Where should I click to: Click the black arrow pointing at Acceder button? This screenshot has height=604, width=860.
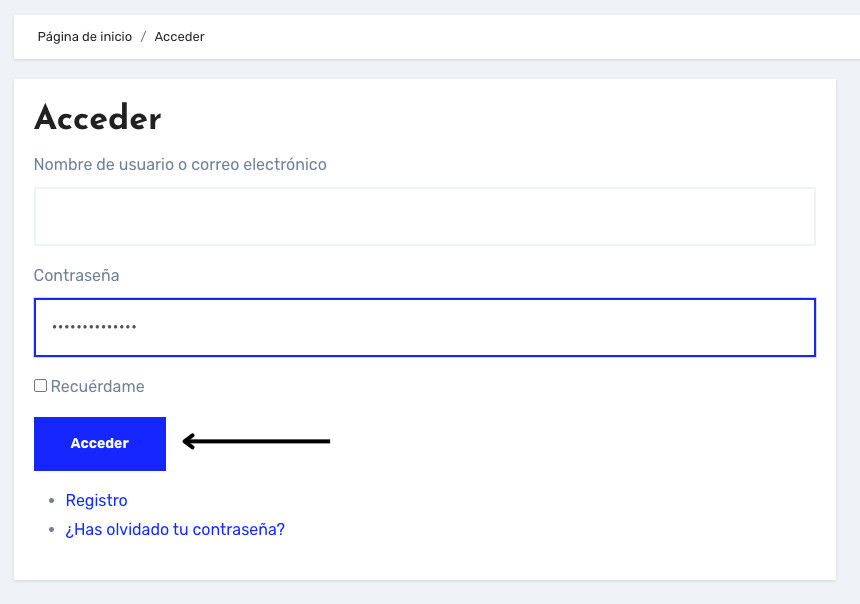click(x=256, y=441)
